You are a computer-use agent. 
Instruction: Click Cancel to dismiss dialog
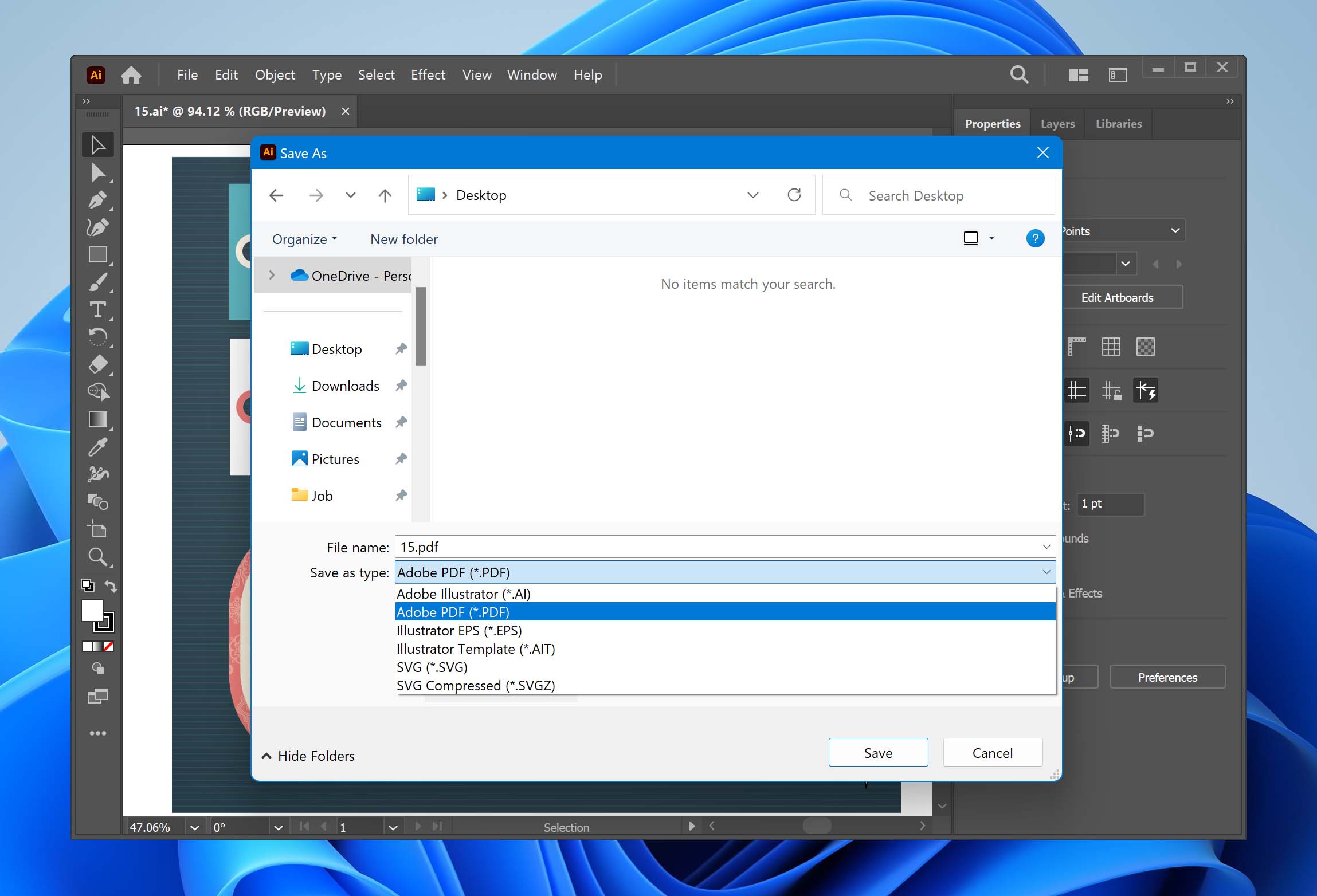(993, 753)
